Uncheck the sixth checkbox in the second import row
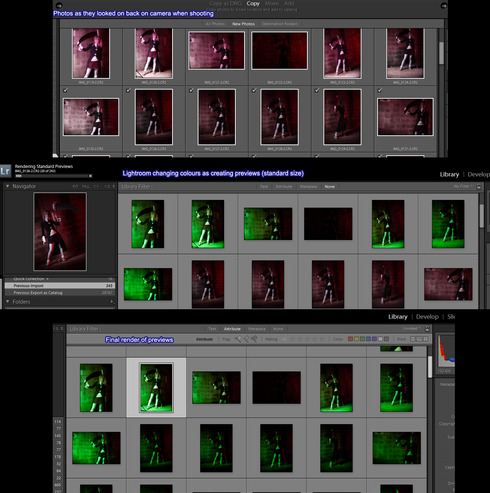Image resolution: width=490 pixels, height=493 pixels. (379, 90)
